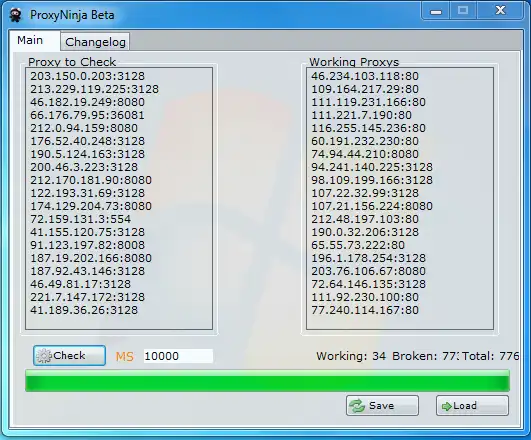Viewport: 531px width, 440px height.
Task: Select proxy 187.92.43.146:3128
Action: pos(87,271)
